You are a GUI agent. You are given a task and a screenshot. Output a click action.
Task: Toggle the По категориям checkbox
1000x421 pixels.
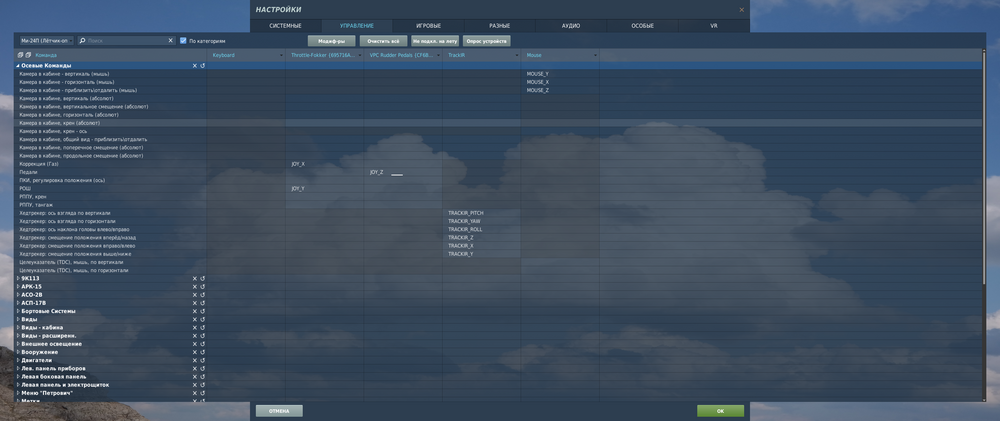point(183,41)
